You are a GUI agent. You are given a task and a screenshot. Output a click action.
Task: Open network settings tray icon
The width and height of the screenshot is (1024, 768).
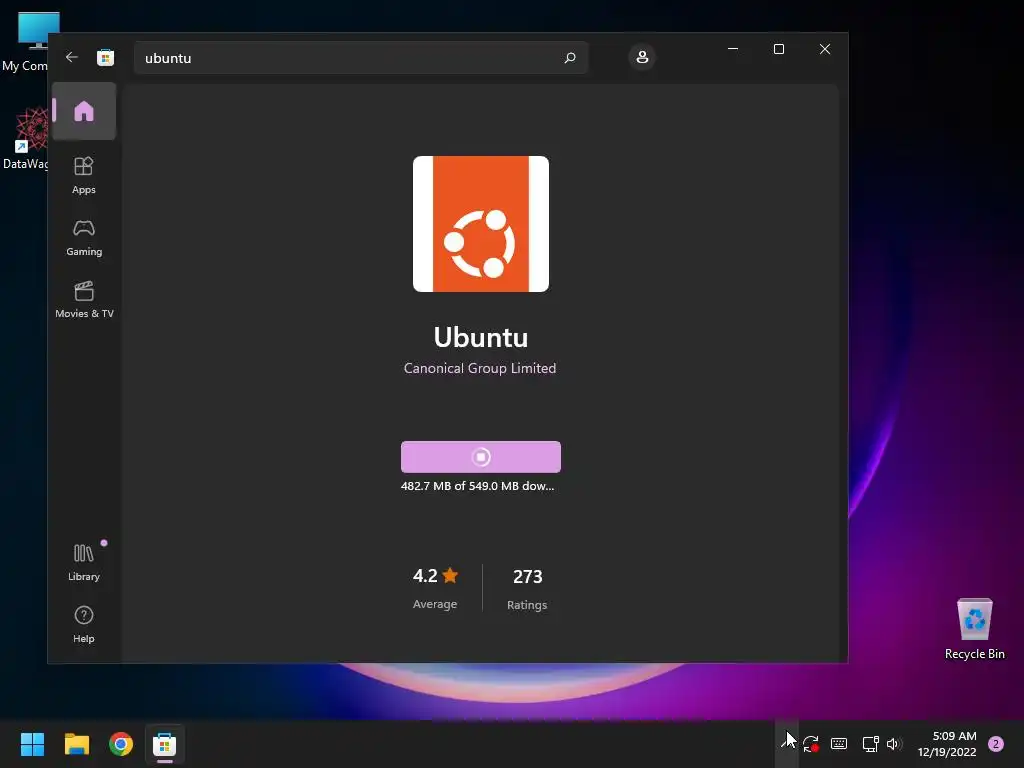[x=870, y=743]
